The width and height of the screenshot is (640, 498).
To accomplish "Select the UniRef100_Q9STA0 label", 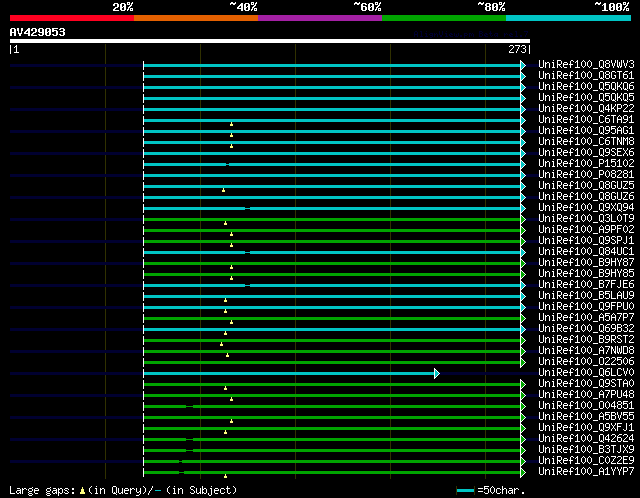I will (x=586, y=384).
